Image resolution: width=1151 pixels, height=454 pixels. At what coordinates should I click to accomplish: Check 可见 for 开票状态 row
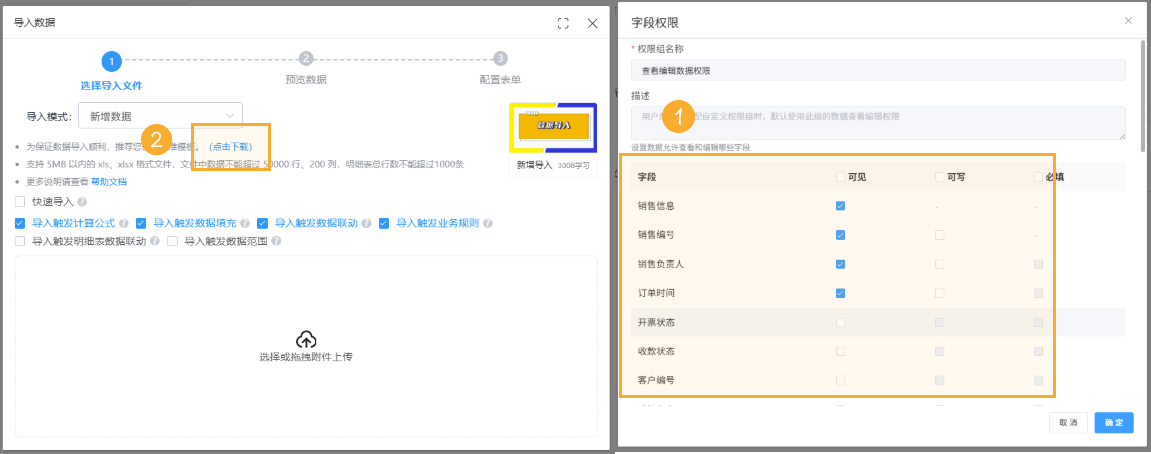coord(840,323)
